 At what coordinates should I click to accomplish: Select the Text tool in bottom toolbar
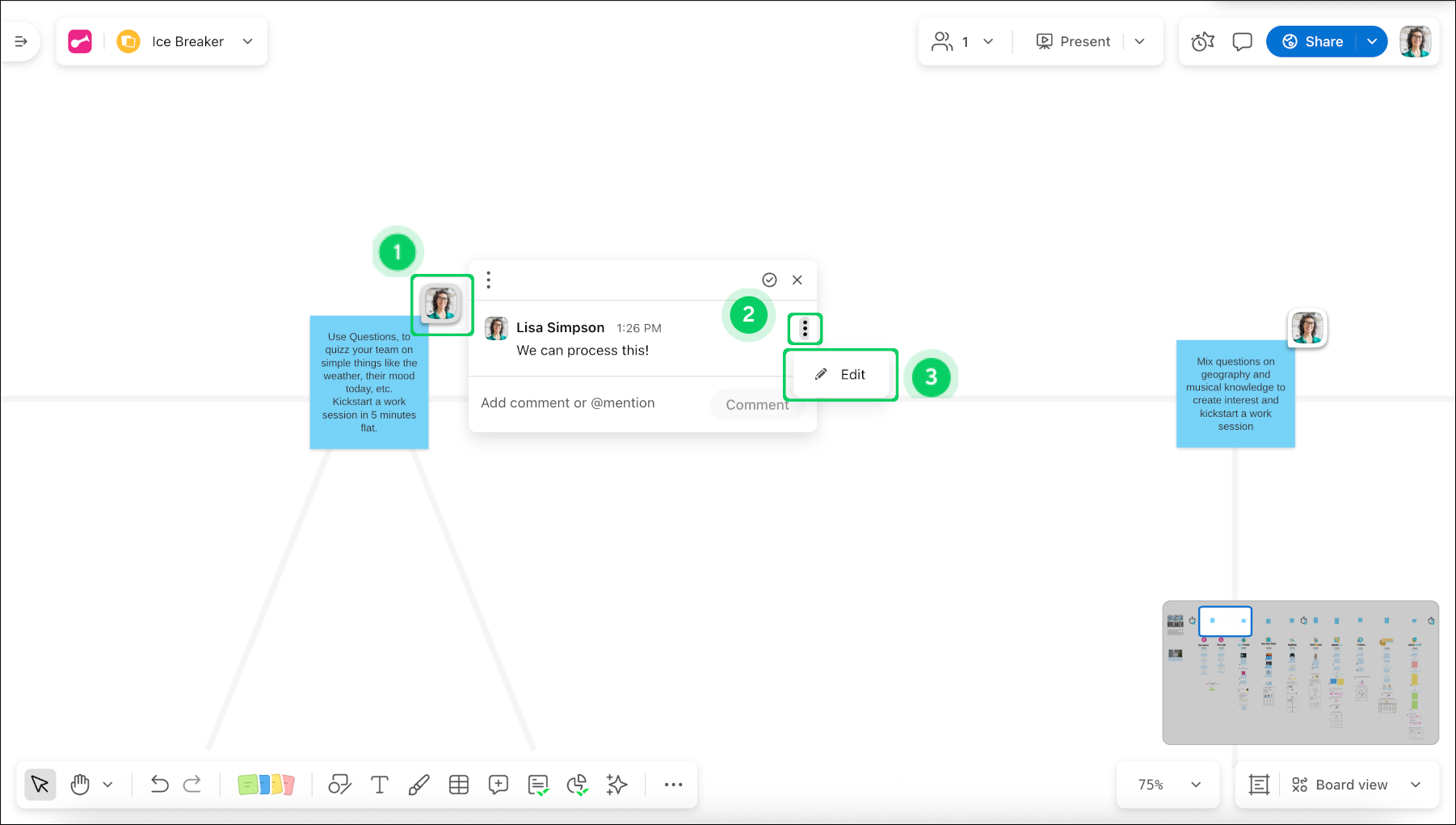pos(379,785)
